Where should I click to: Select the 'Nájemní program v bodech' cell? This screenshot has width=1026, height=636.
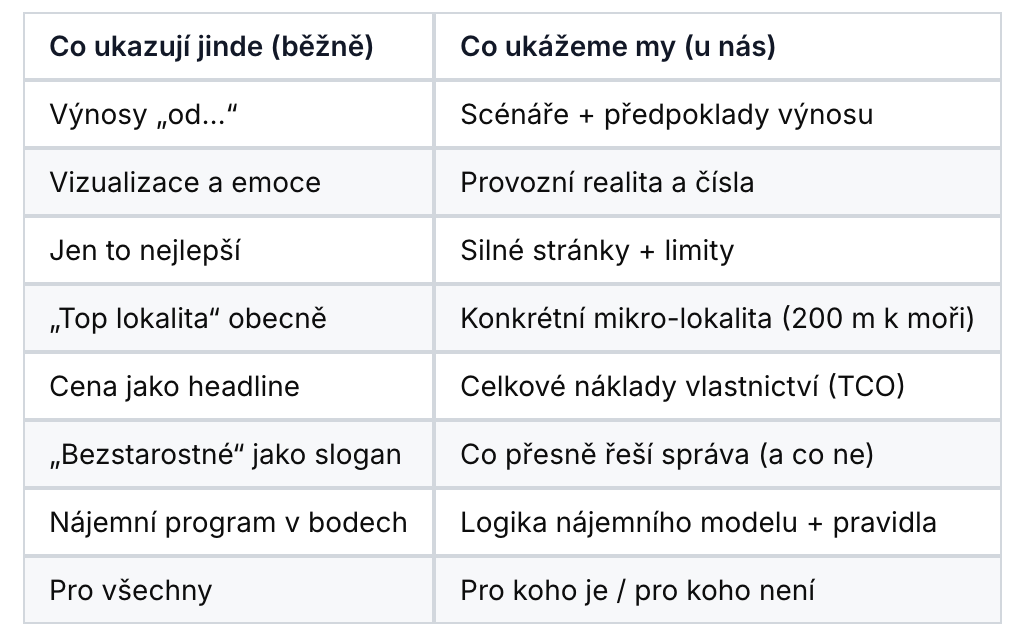[228, 523]
